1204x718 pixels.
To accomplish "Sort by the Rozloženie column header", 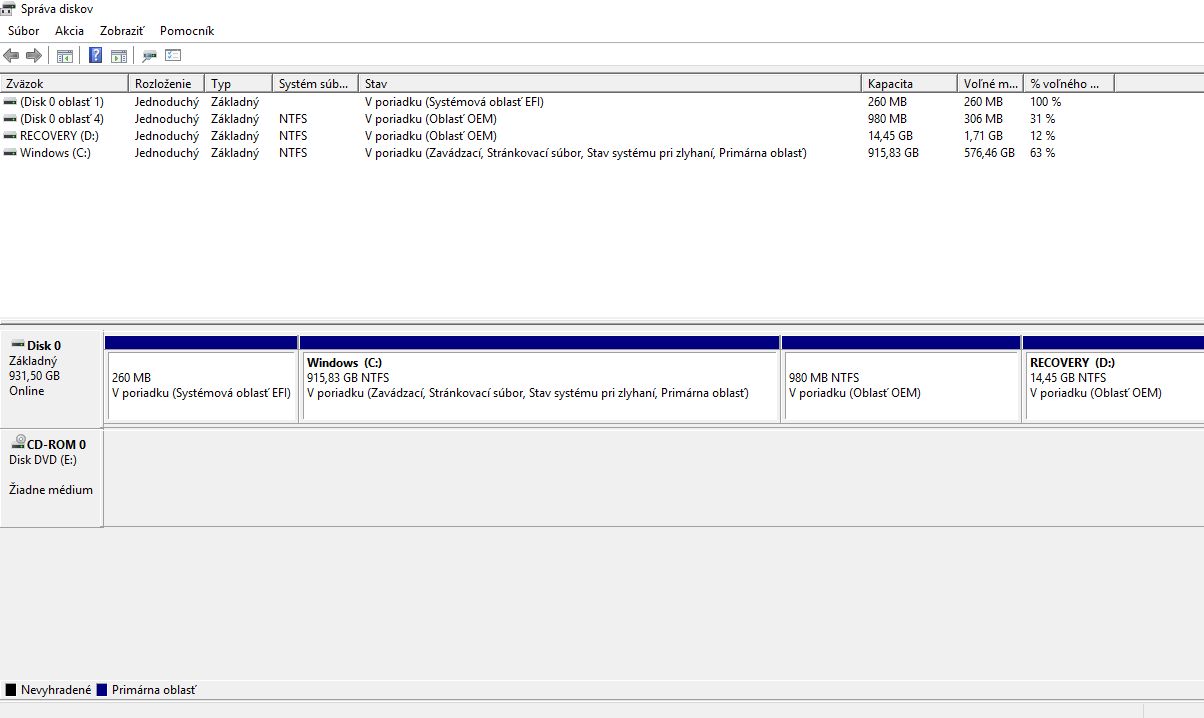I will pos(167,84).
